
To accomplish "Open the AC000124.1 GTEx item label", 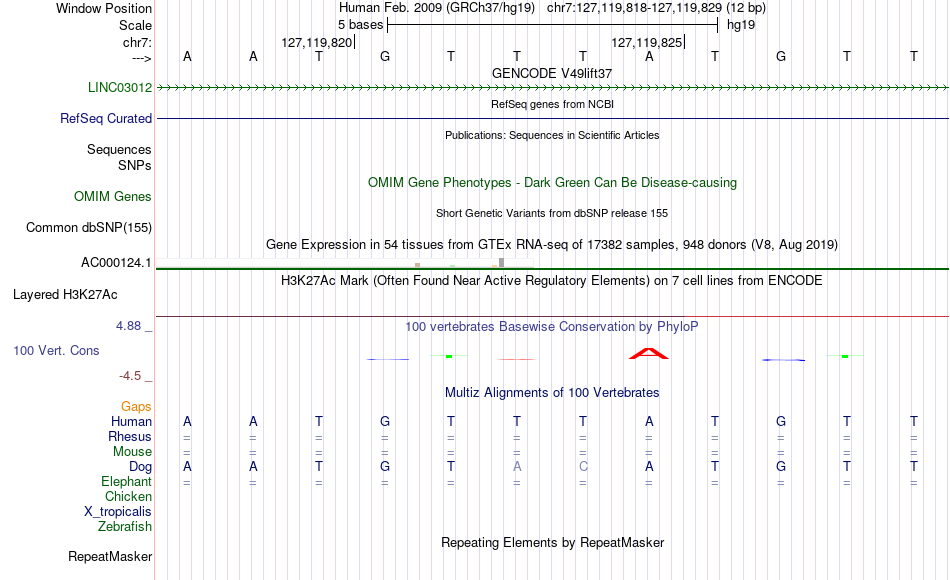I will pos(116,262).
